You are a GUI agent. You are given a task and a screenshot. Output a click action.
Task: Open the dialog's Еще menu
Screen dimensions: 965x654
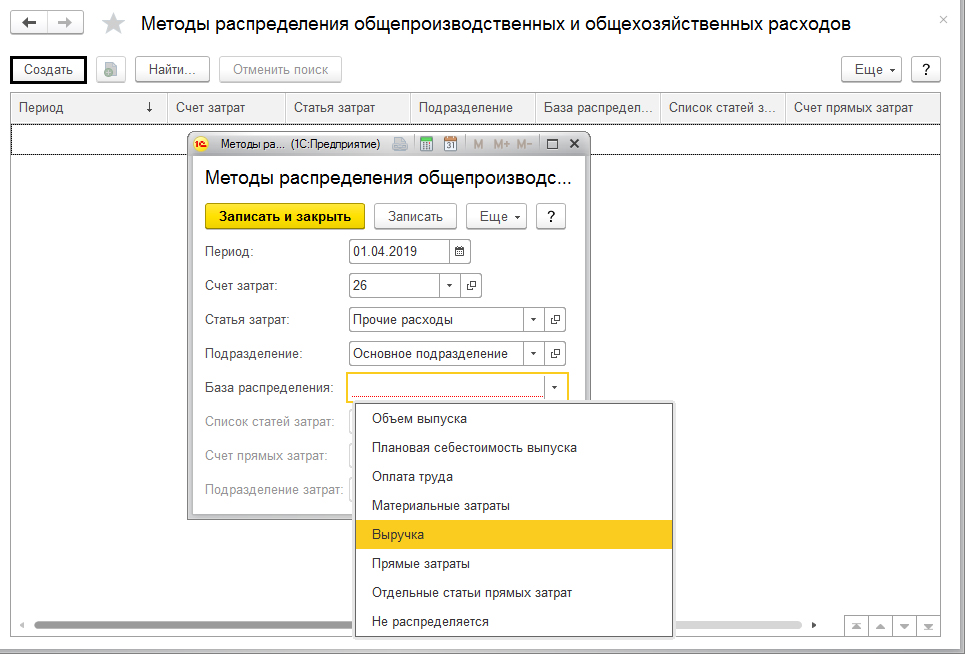click(x=497, y=217)
